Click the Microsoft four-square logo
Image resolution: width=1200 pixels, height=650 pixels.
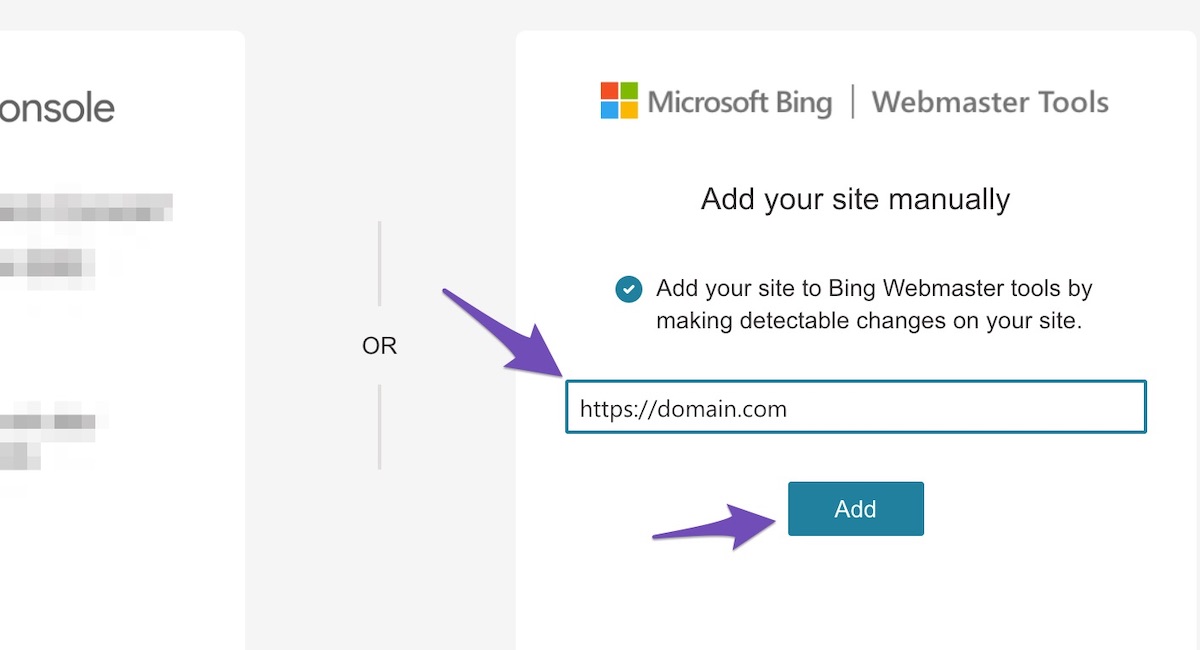pyautogui.click(x=619, y=101)
